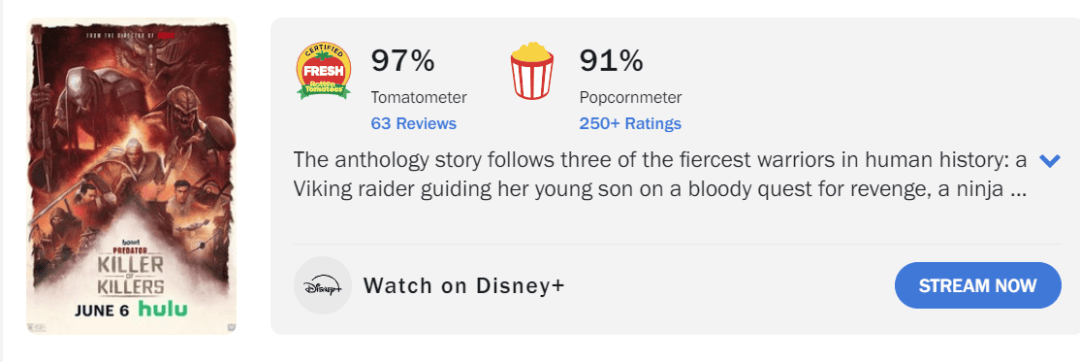Open the 63 Reviews link
The width and height of the screenshot is (1080, 362).
[413, 124]
